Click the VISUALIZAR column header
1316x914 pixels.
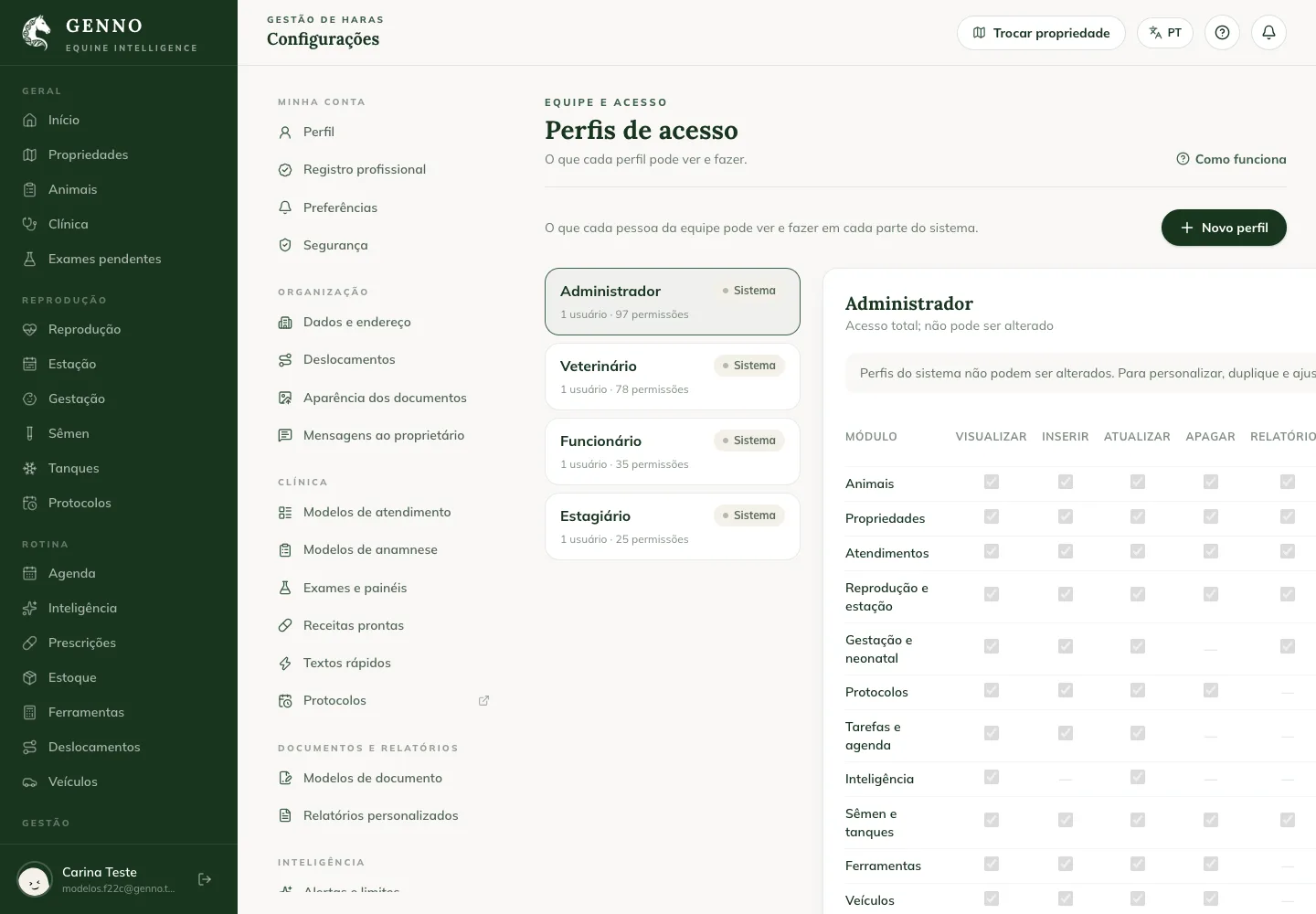991,437
